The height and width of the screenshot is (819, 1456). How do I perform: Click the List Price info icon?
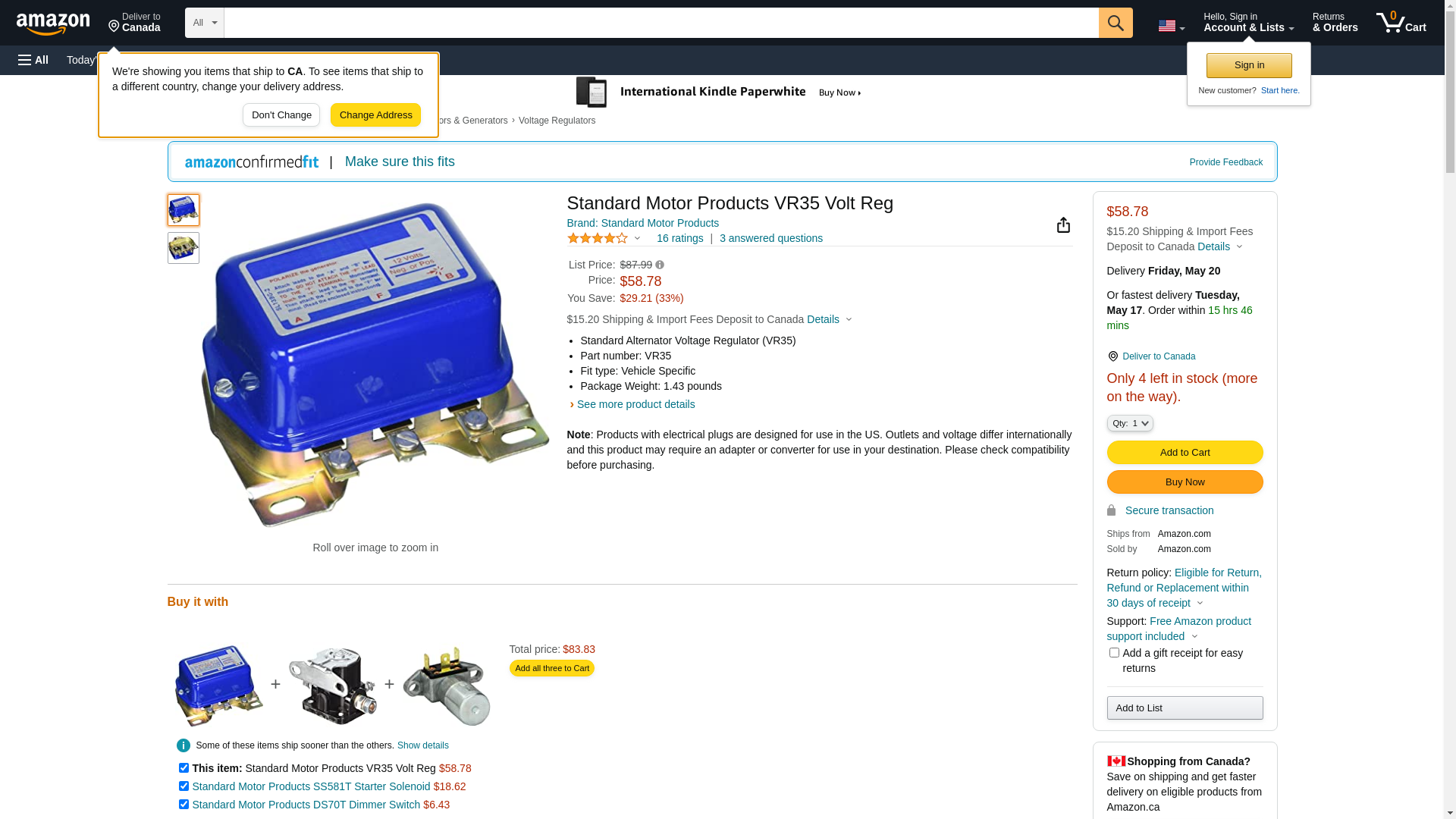[660, 265]
